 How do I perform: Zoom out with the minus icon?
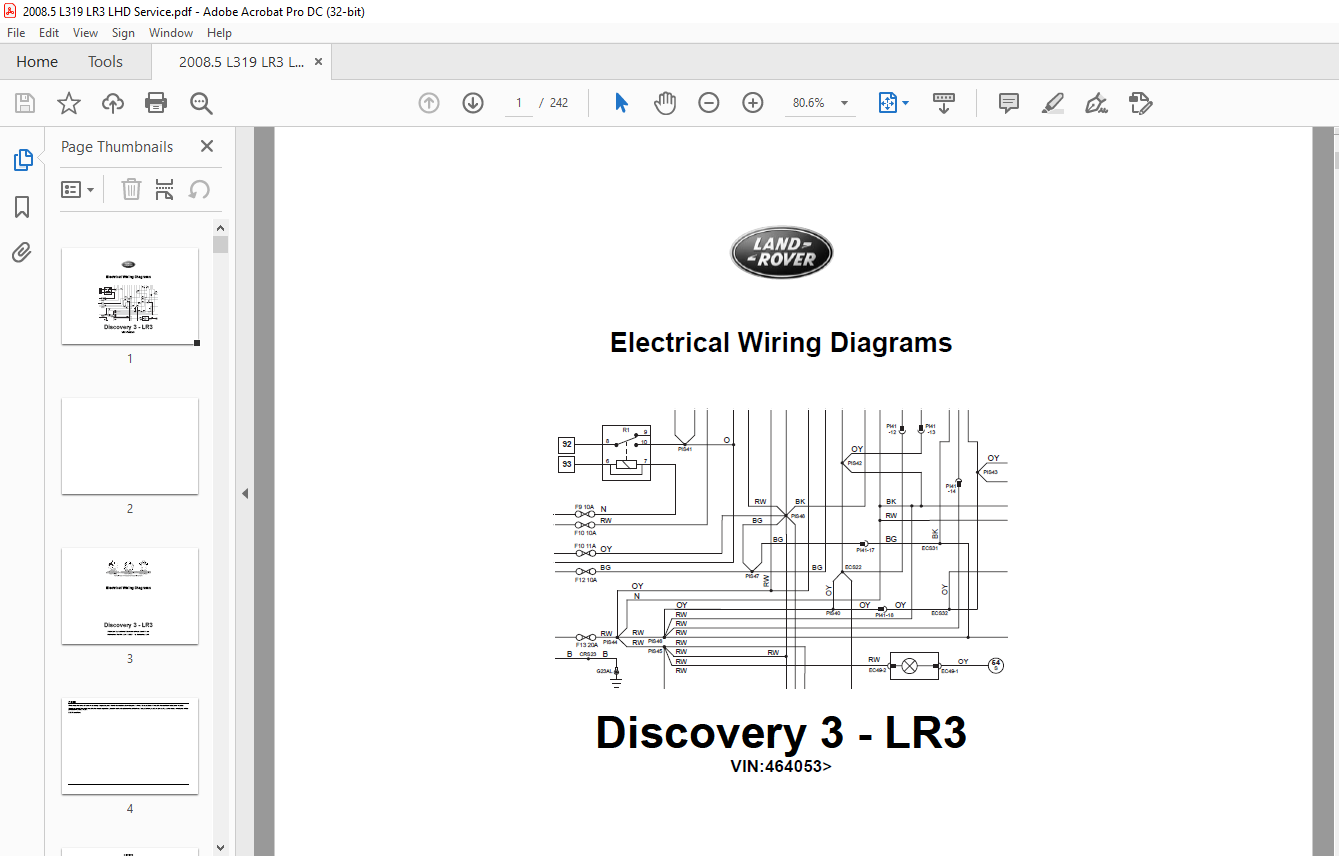[x=709, y=103]
